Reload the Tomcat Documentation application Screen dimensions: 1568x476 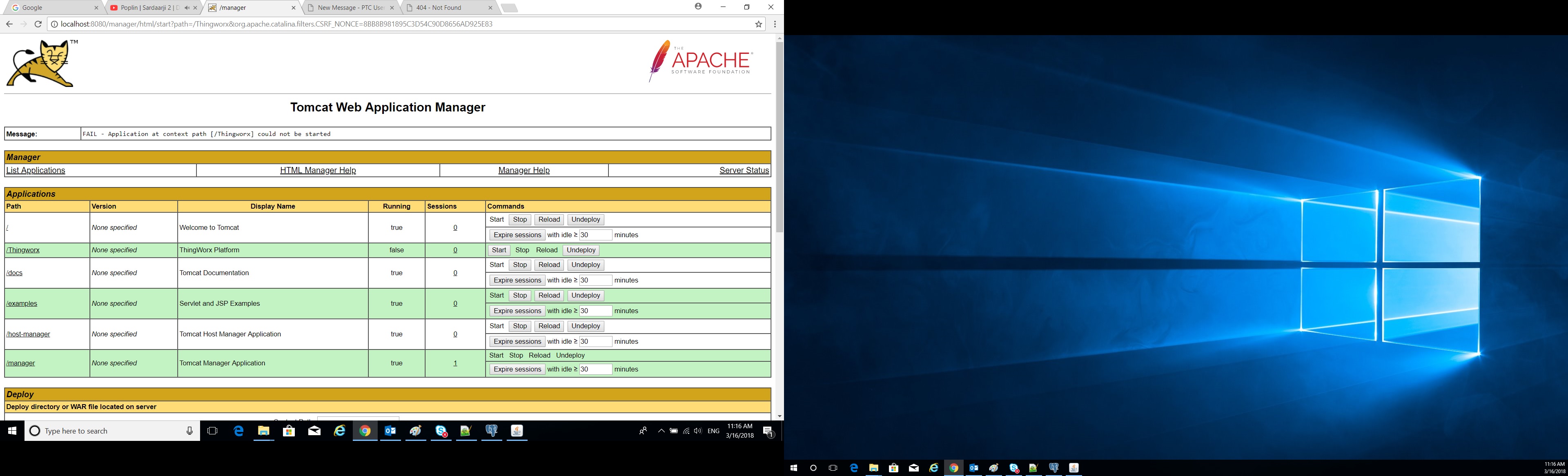(548, 265)
